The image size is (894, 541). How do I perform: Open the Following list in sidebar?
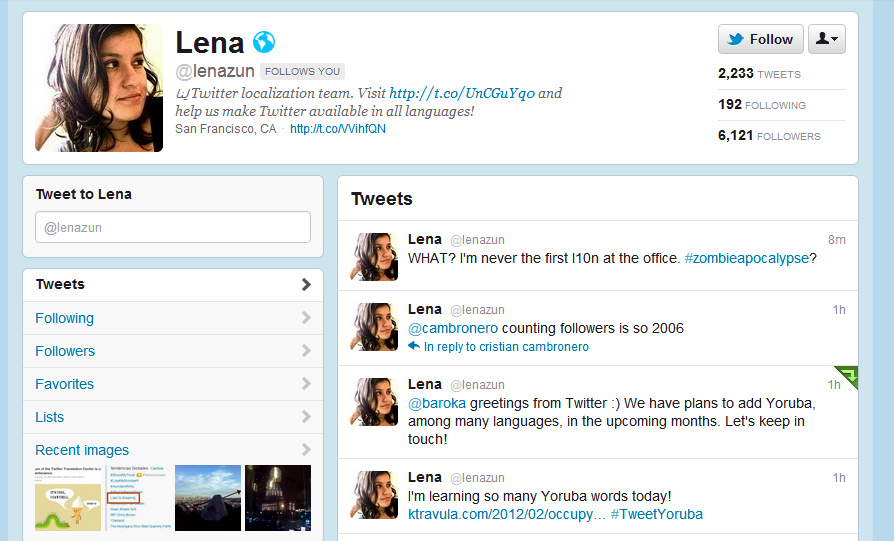click(x=173, y=318)
